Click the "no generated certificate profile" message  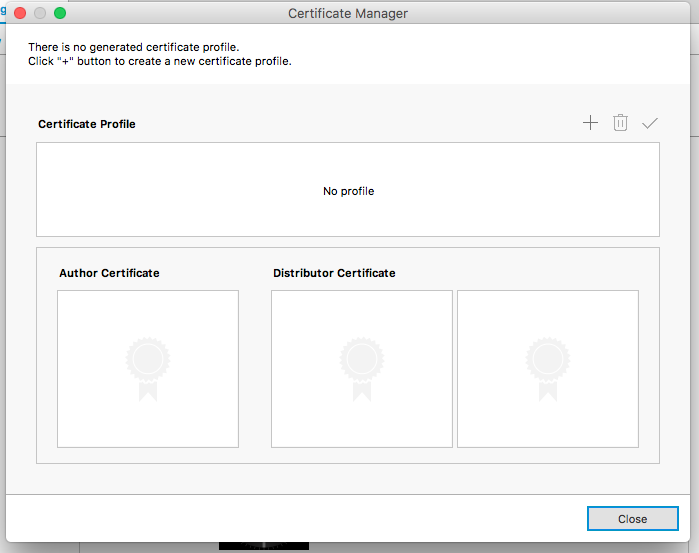[x=133, y=47]
